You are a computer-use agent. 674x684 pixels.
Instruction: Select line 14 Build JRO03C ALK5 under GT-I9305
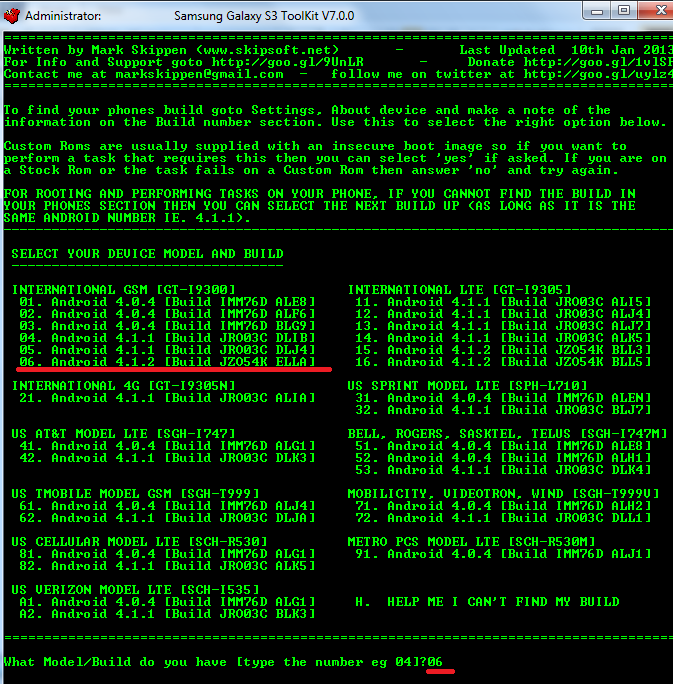(x=503, y=338)
